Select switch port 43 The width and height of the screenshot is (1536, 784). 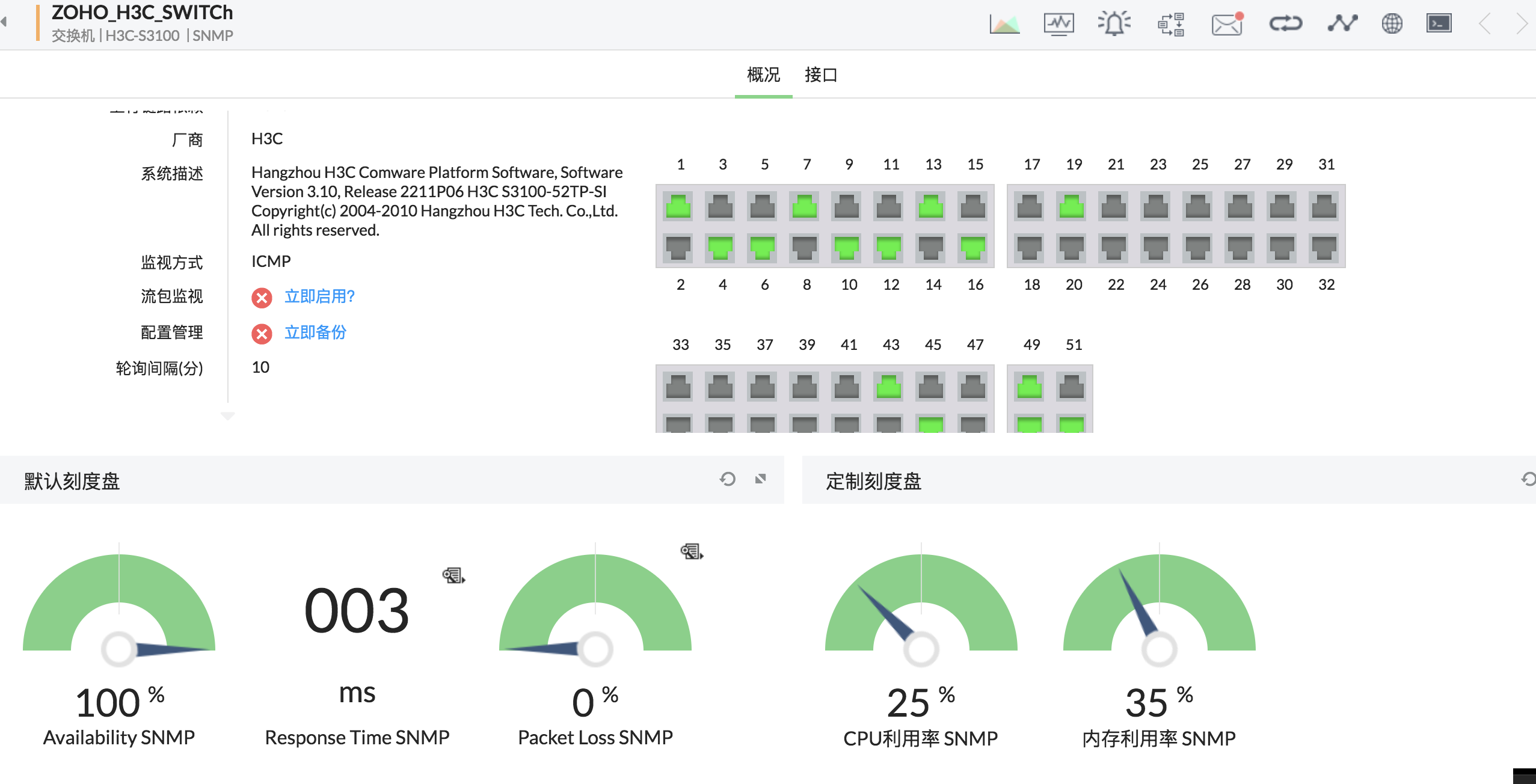tap(889, 387)
